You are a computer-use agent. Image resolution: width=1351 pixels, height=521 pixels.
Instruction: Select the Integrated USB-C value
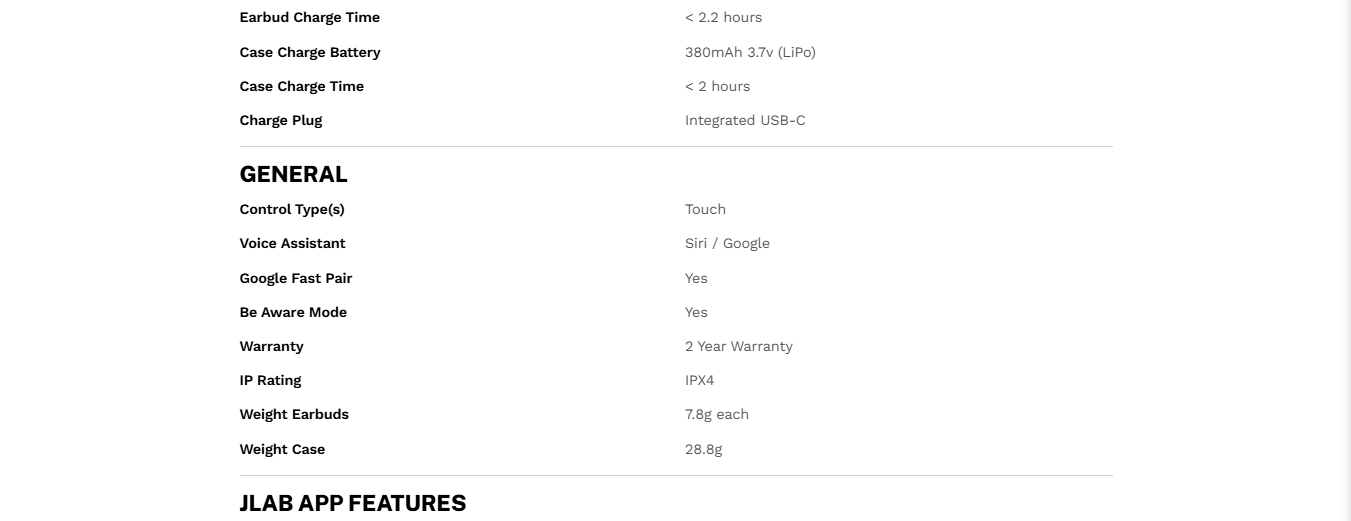tap(745, 120)
